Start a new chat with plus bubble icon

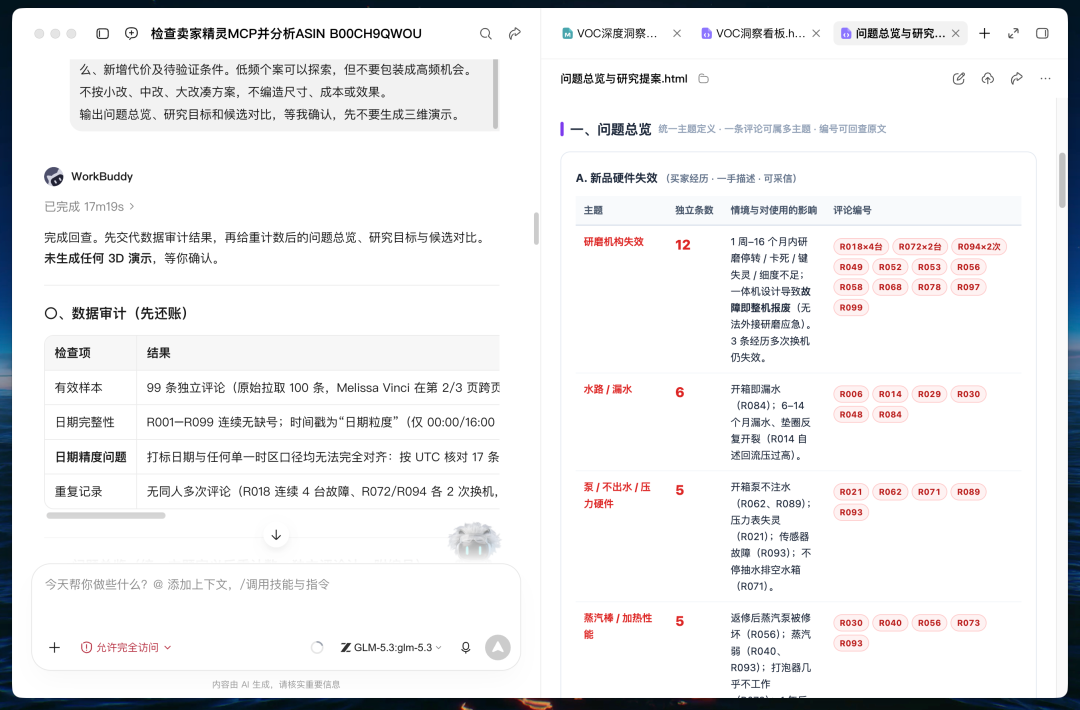(x=132, y=33)
